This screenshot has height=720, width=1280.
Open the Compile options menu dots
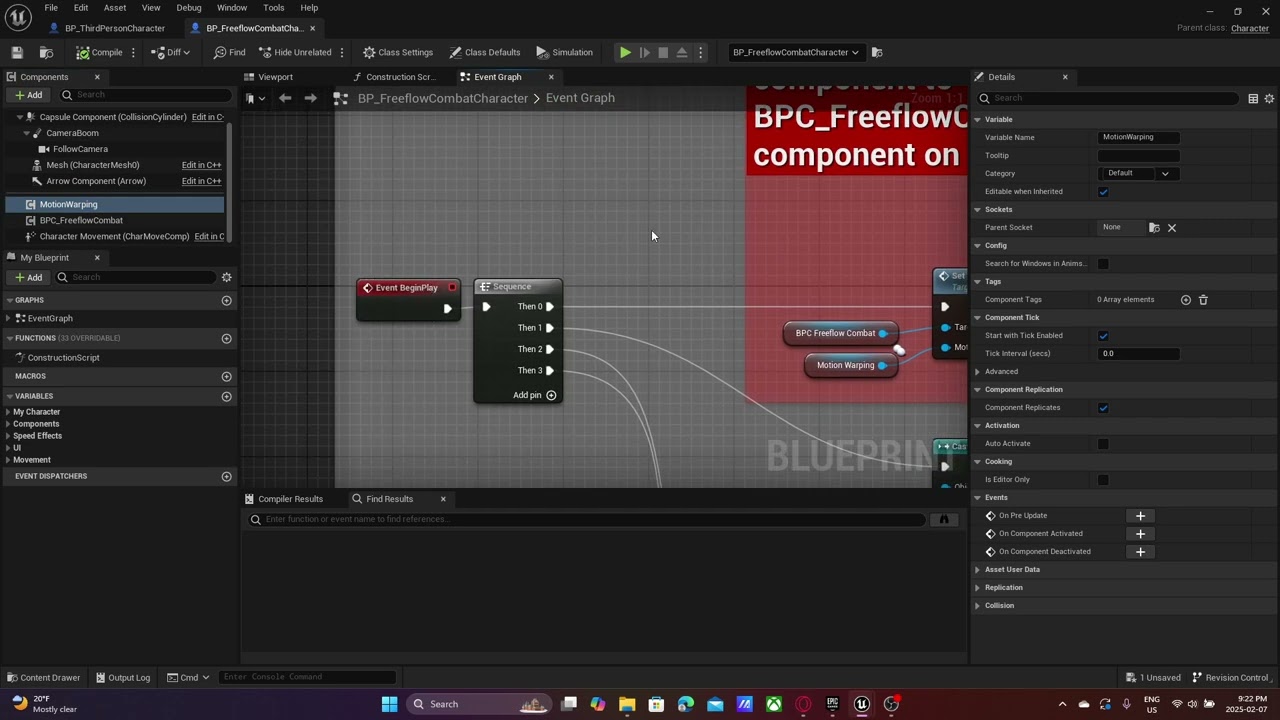(133, 52)
